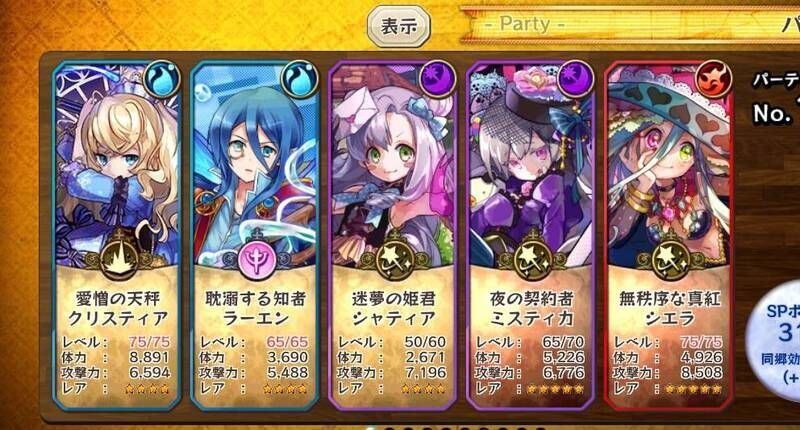Image resolution: width=800 pixels, height=430 pixels.
Task: Click シエラ rarity star rating row
Action: click(x=668, y=389)
